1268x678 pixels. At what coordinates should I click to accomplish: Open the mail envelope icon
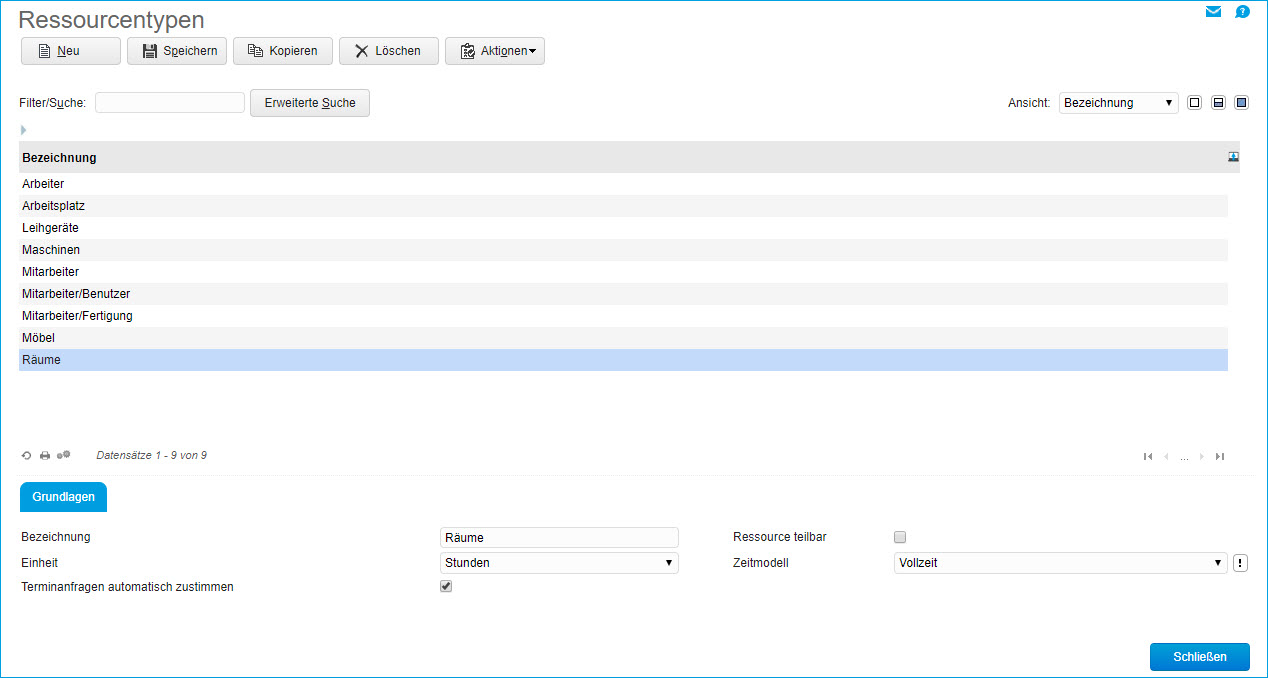pos(1213,12)
